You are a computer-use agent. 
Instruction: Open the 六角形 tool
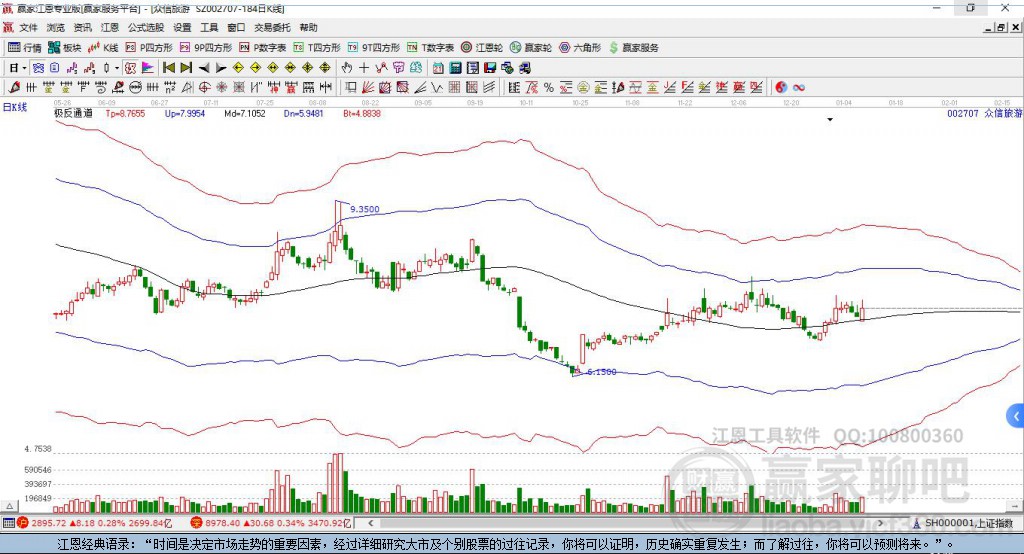pyautogui.click(x=580, y=48)
